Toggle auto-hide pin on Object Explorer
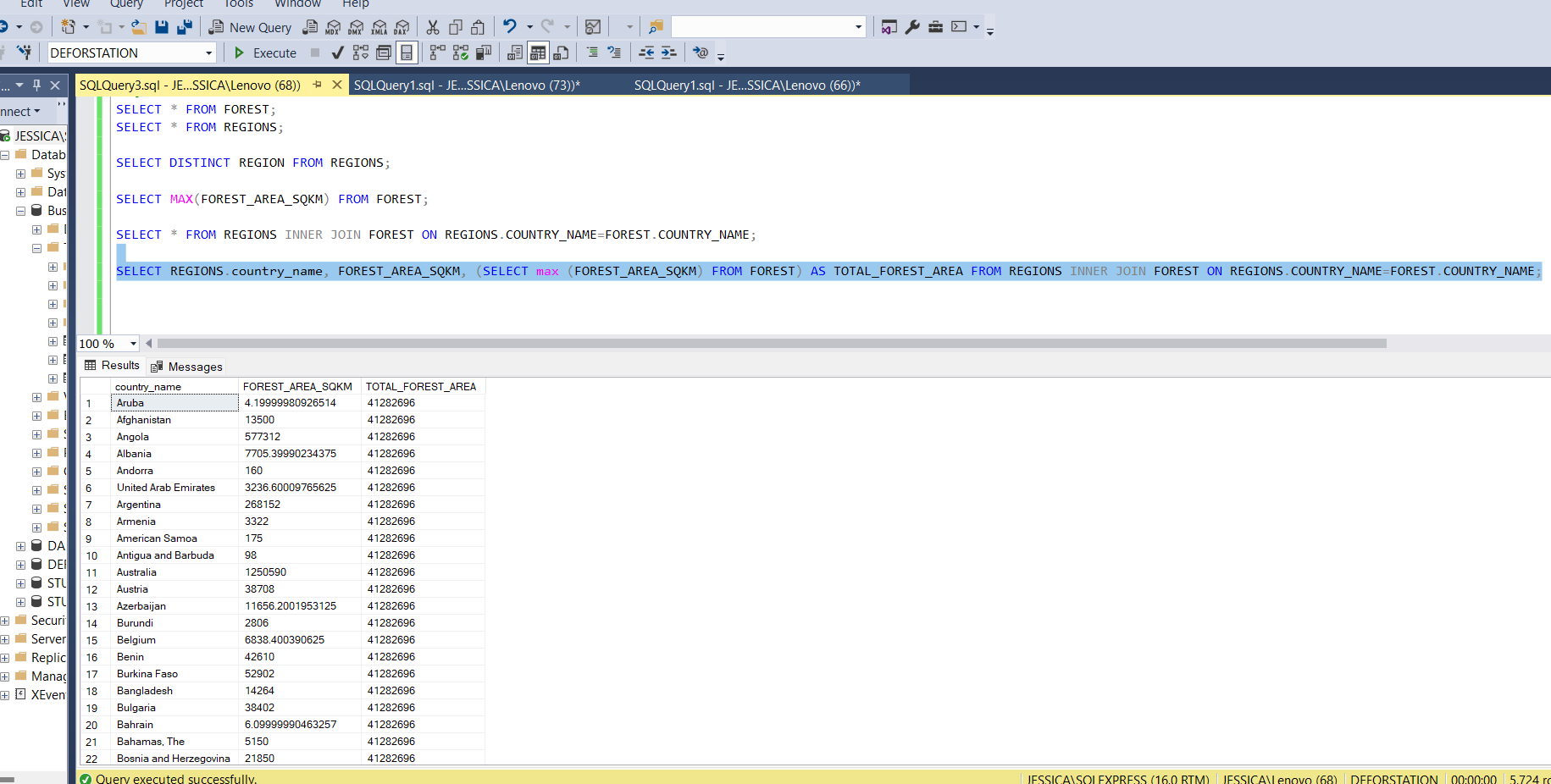 [36, 85]
